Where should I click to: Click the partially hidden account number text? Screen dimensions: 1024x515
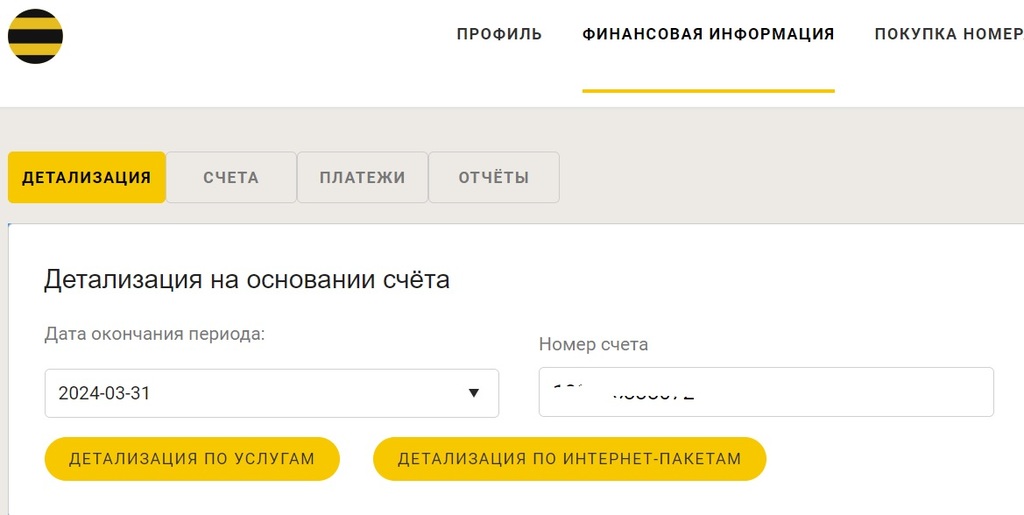pos(624,391)
